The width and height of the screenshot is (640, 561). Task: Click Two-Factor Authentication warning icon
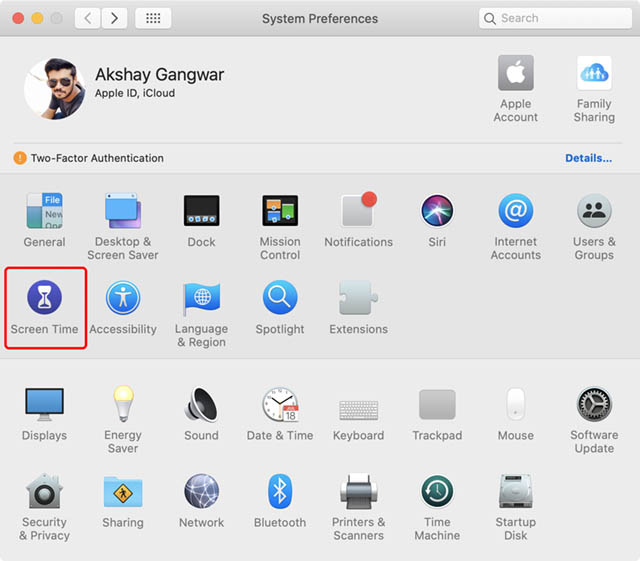click(20, 158)
